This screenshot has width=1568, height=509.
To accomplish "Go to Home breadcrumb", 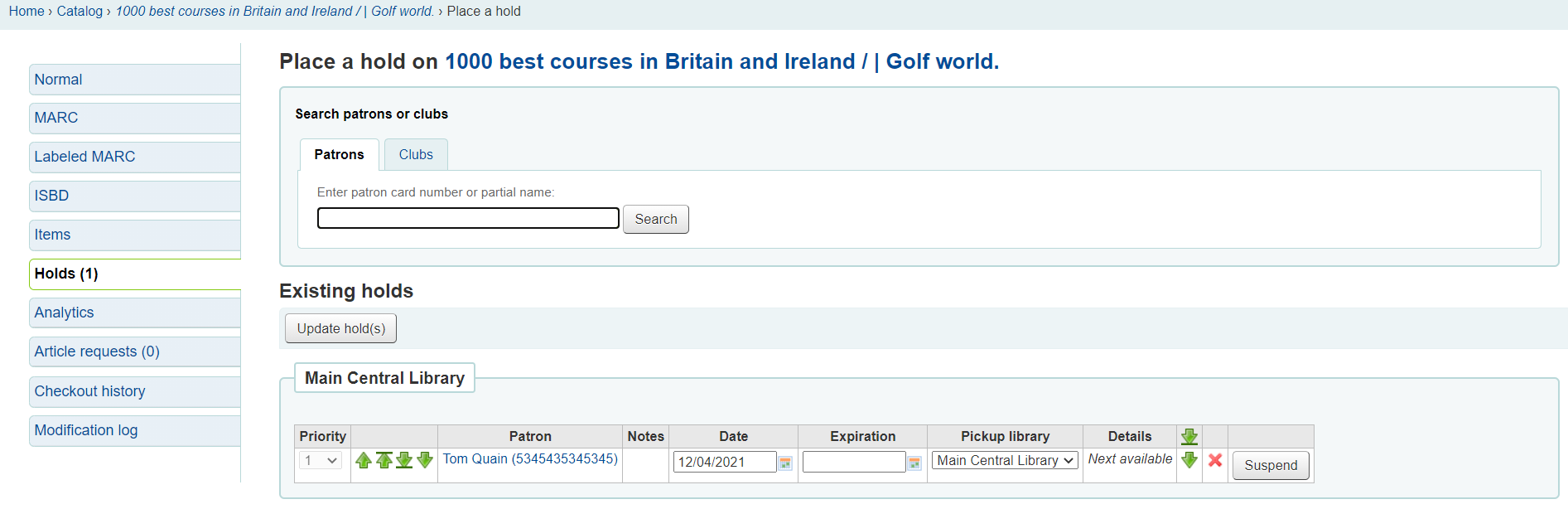I will (27, 11).
